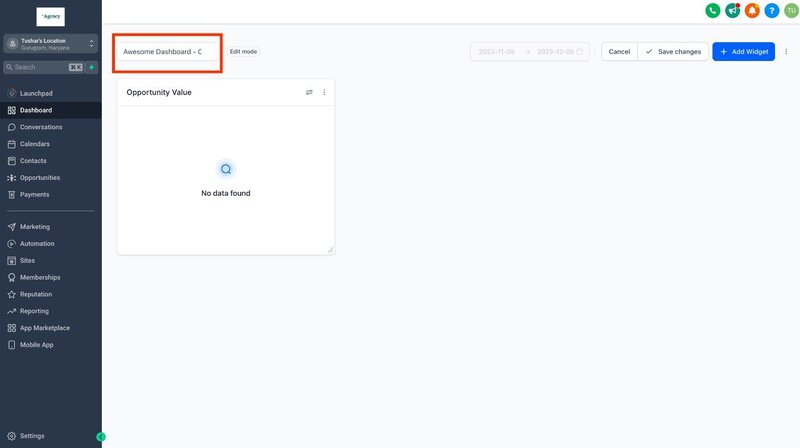The height and width of the screenshot is (448, 800).
Task: Collapse the sidebar with green arrow button
Action: pos(101,437)
